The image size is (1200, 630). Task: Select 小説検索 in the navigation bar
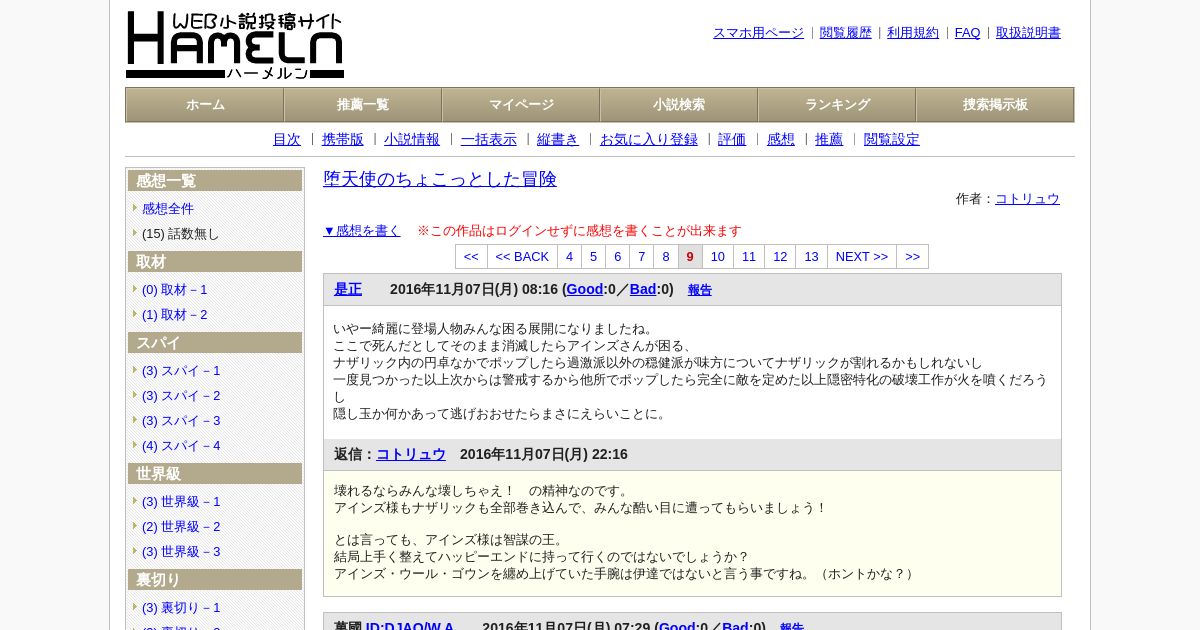679,105
